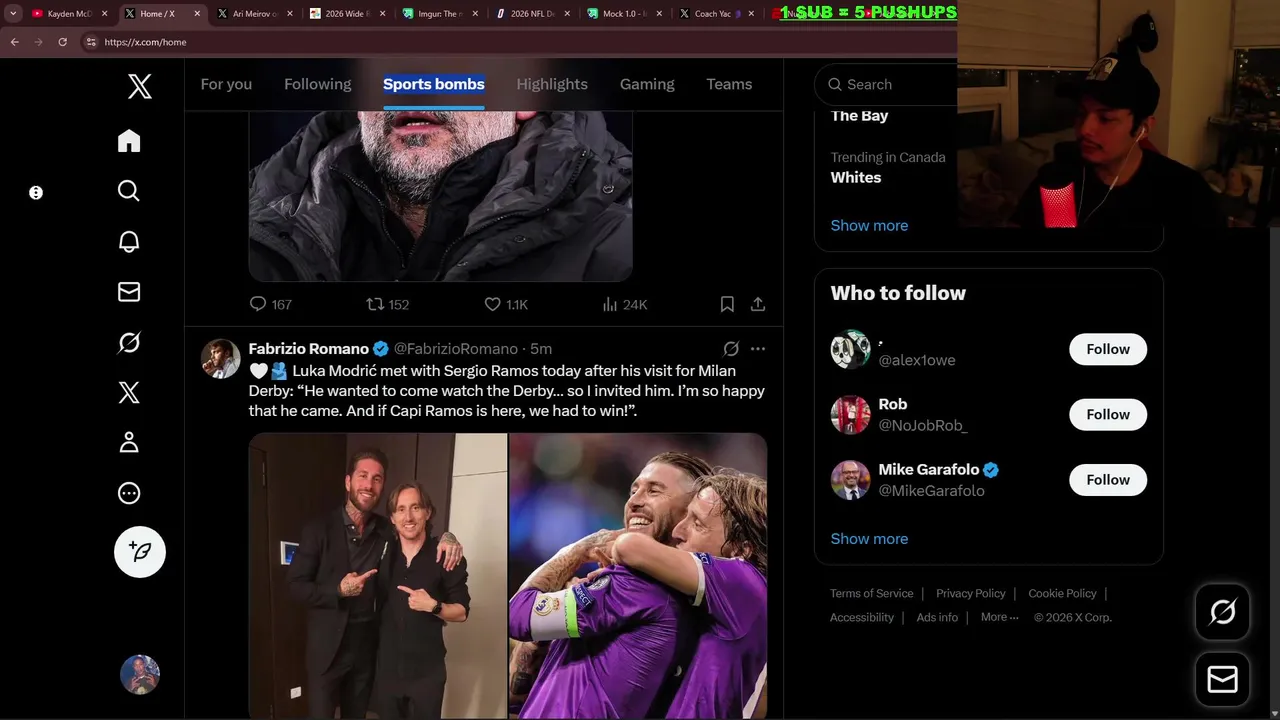1280x720 pixels.
Task: Reply to post with 167 comments
Action: click(x=270, y=304)
